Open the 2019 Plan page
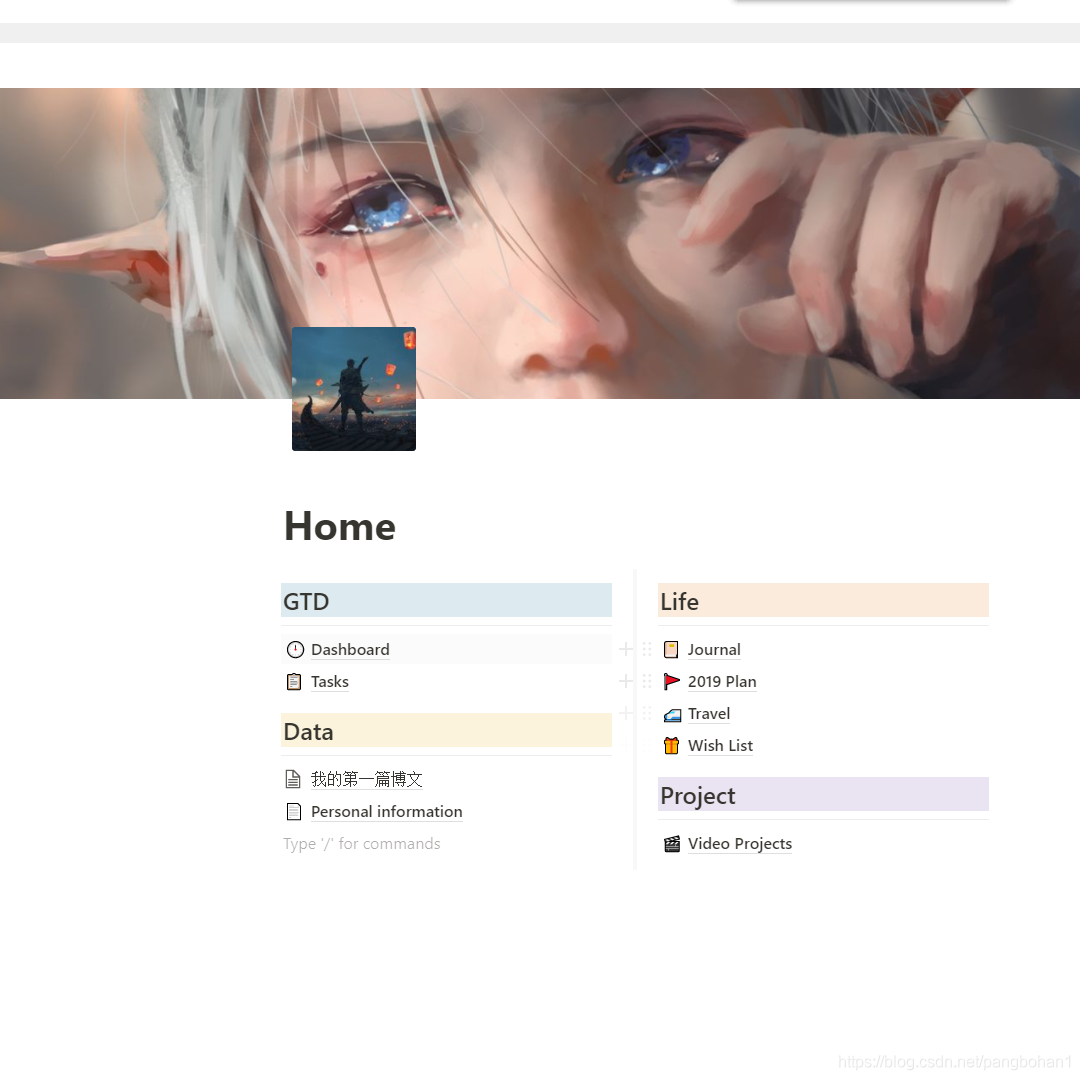The height and width of the screenshot is (1080, 1080). [722, 682]
